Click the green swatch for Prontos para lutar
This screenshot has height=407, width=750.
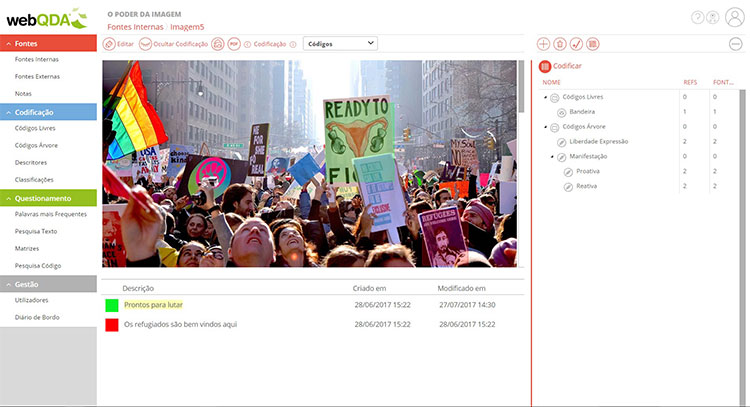(x=112, y=305)
